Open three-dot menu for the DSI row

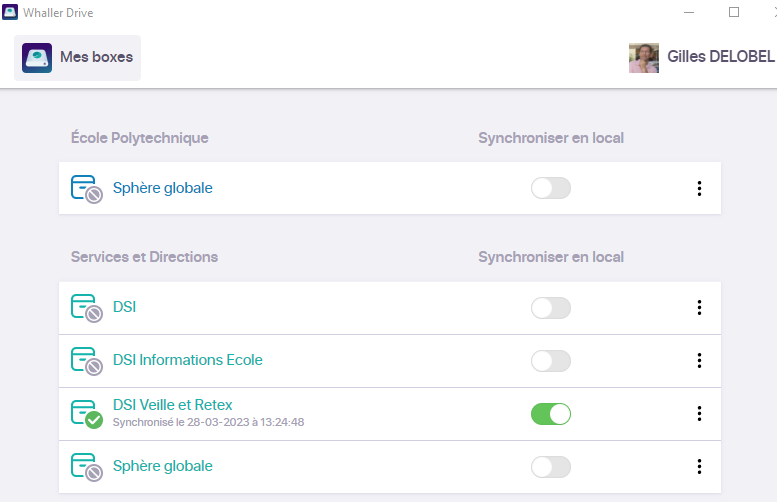pos(699,308)
